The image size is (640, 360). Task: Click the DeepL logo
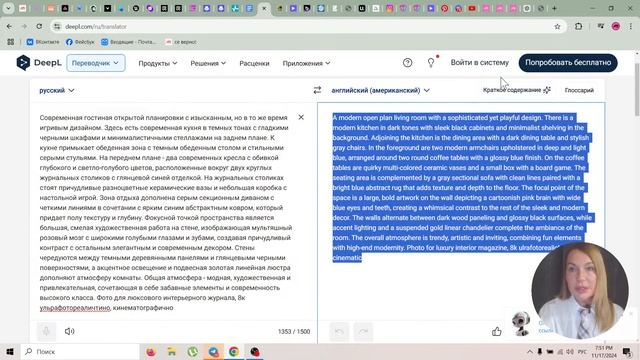pos(39,63)
